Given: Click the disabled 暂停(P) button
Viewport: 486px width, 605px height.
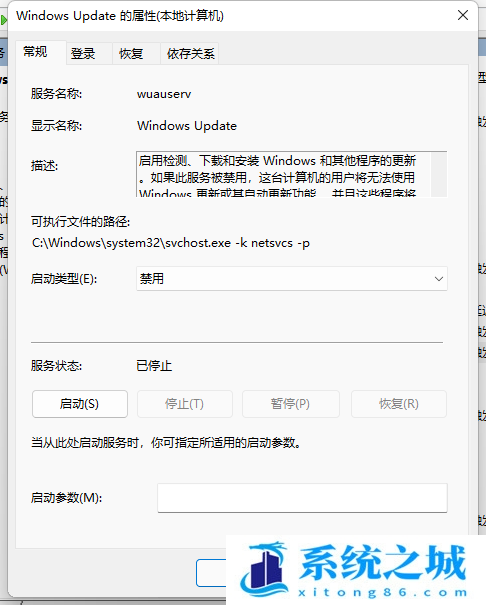Looking at the screenshot, I should 290,404.
